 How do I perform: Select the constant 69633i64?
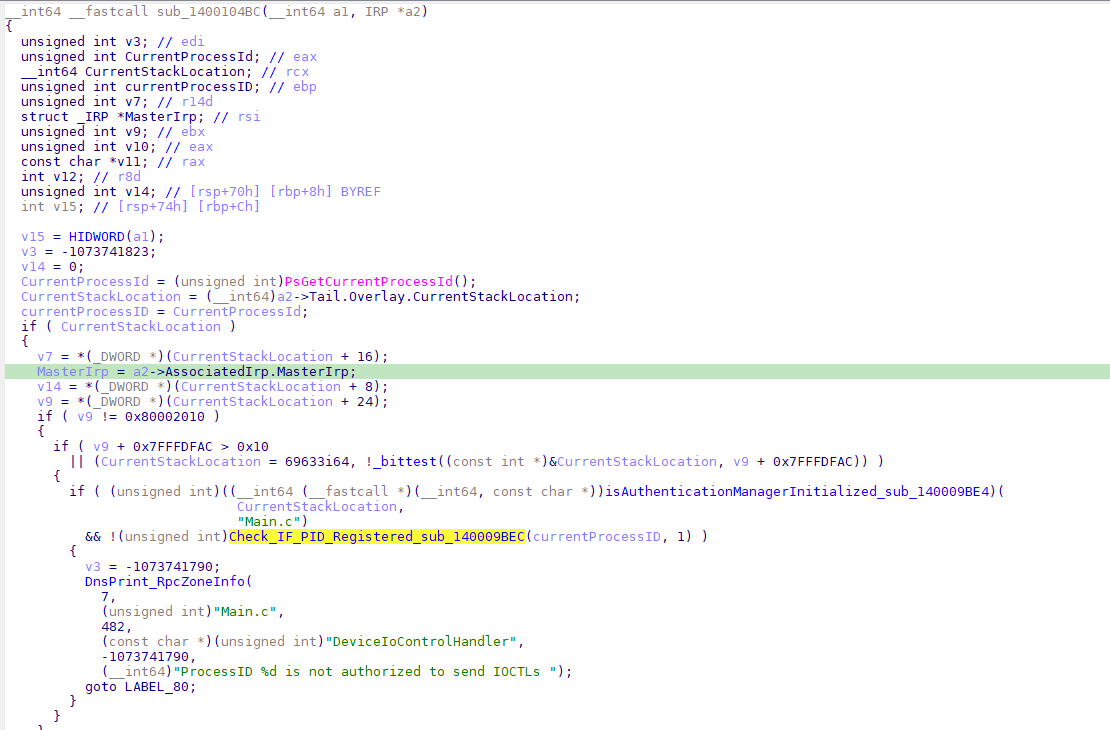click(x=317, y=462)
